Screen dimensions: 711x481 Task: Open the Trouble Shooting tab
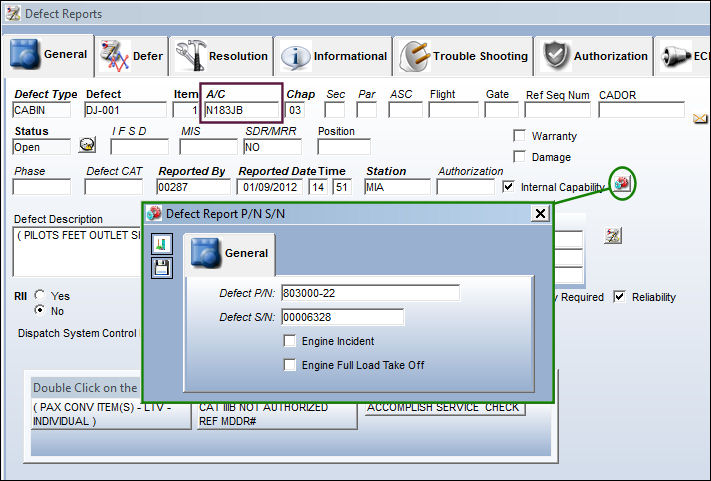[x=463, y=56]
